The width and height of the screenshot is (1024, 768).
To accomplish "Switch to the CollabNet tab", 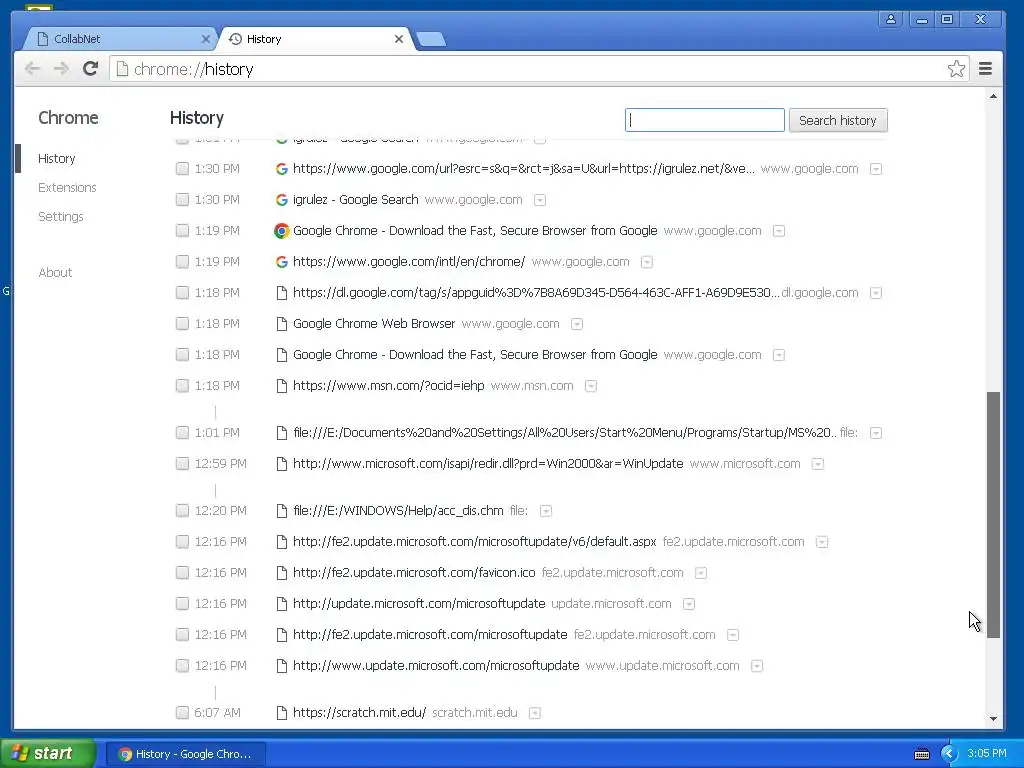I will pos(121,39).
